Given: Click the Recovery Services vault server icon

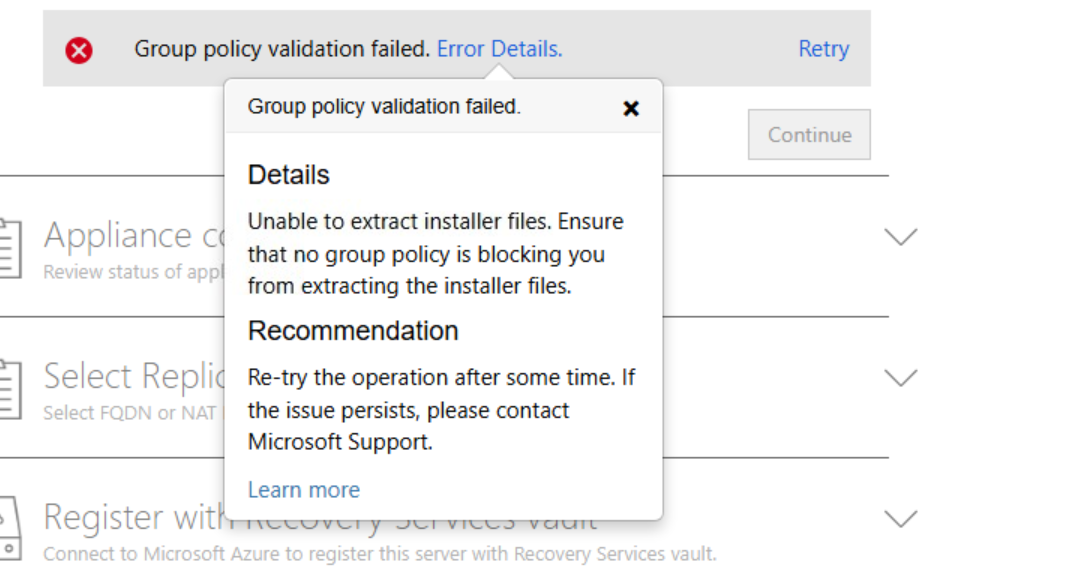Looking at the screenshot, I should tap(8, 529).
